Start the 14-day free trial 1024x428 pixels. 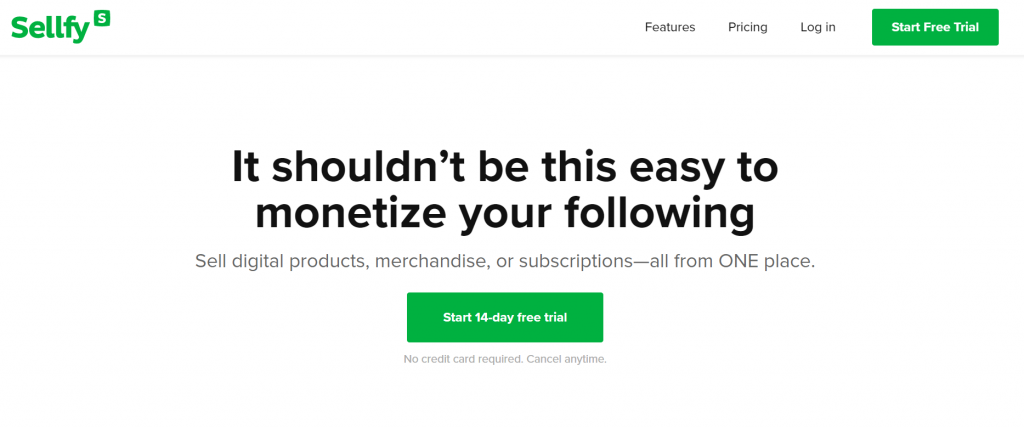coord(505,318)
